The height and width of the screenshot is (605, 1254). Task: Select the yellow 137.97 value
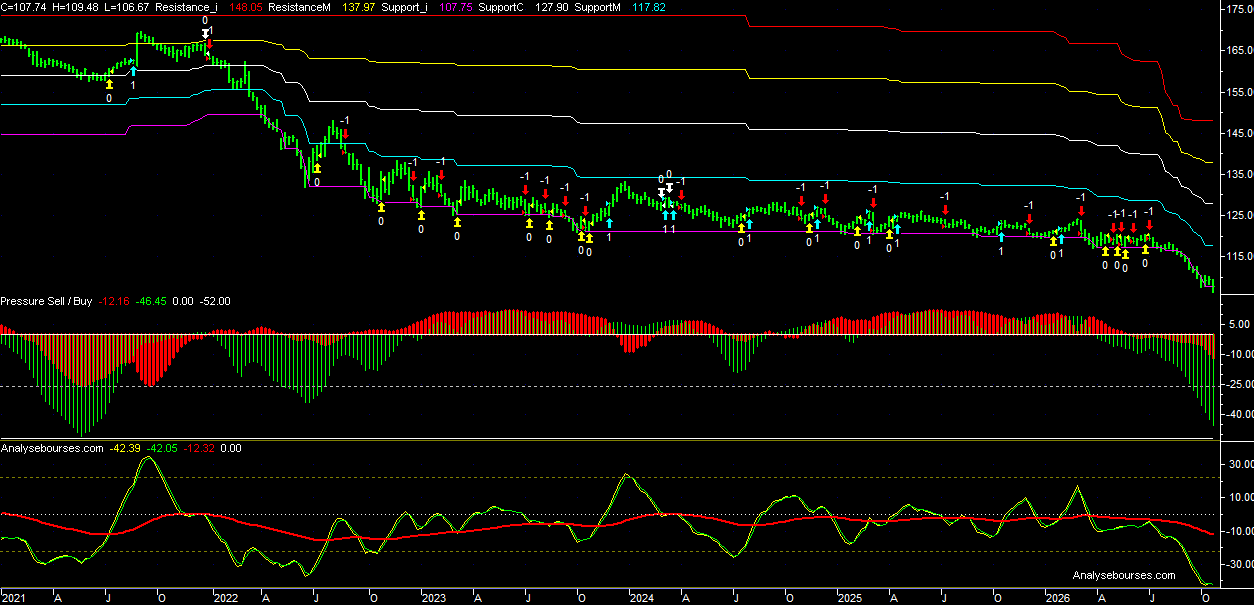point(360,6)
